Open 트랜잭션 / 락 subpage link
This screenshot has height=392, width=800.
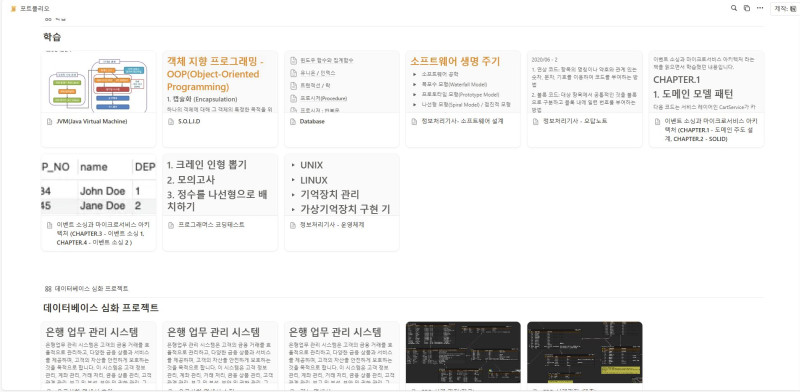coord(316,86)
